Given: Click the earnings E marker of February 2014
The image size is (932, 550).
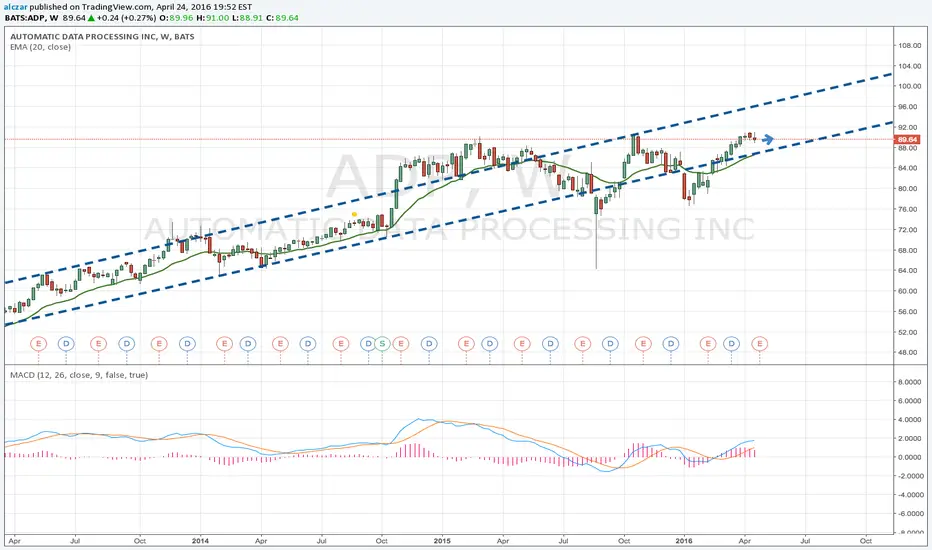Looking at the screenshot, I should click(224, 344).
